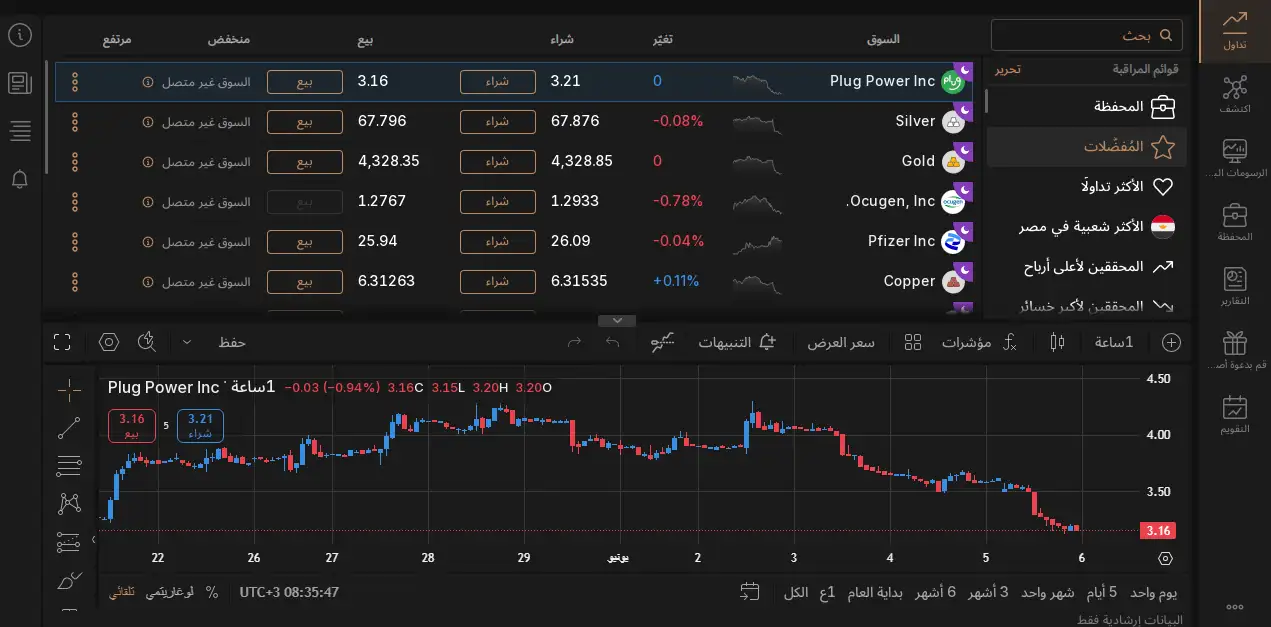1271x627 pixels.
Task: Open the Trade (تداول) sidebar section
Action: tap(1235, 31)
